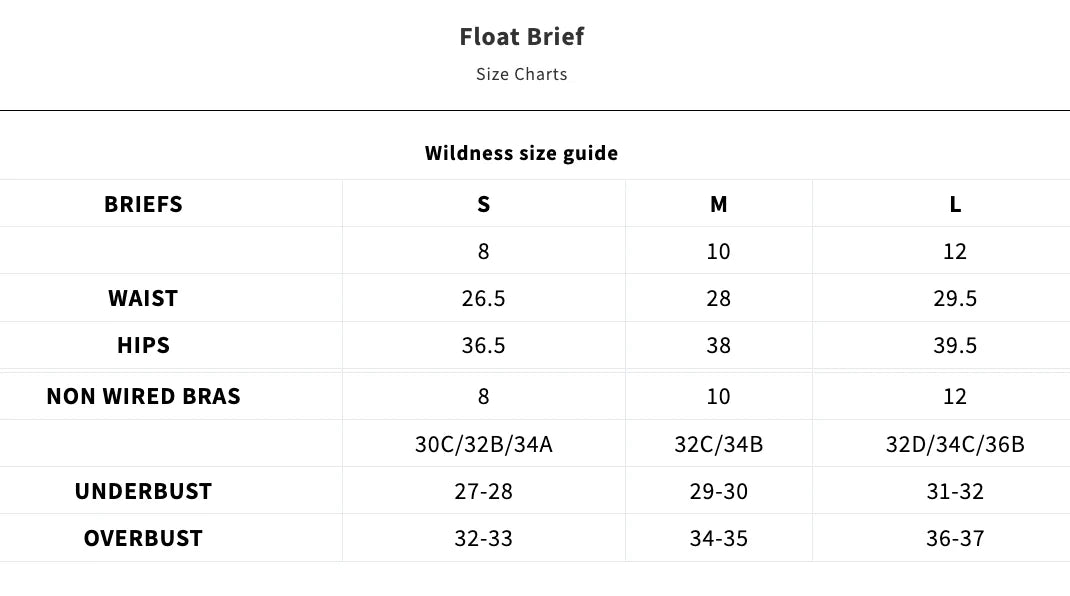Click overbust range 32-33 cell
Image resolution: width=1070 pixels, height=596 pixels.
click(x=483, y=538)
